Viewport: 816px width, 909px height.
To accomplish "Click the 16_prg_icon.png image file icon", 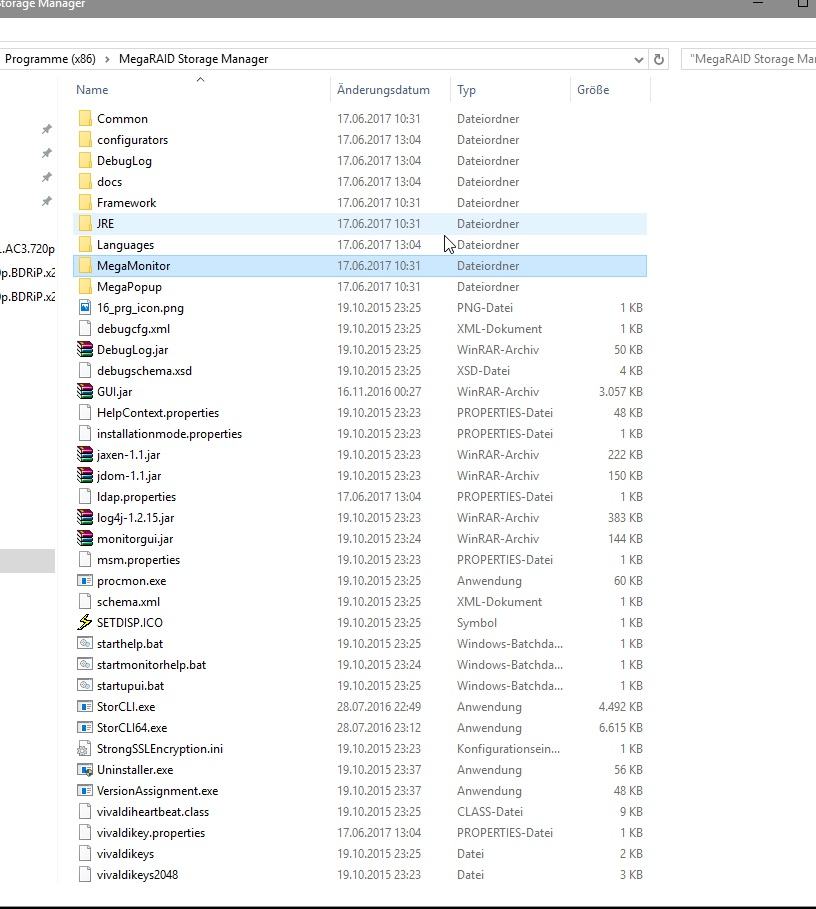I will pos(85,308).
